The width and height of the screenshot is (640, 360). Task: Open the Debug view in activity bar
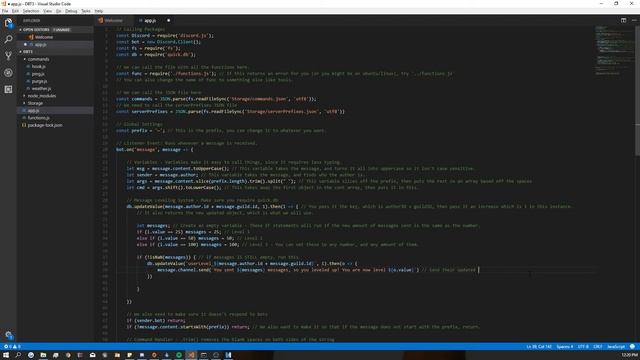click(8, 73)
